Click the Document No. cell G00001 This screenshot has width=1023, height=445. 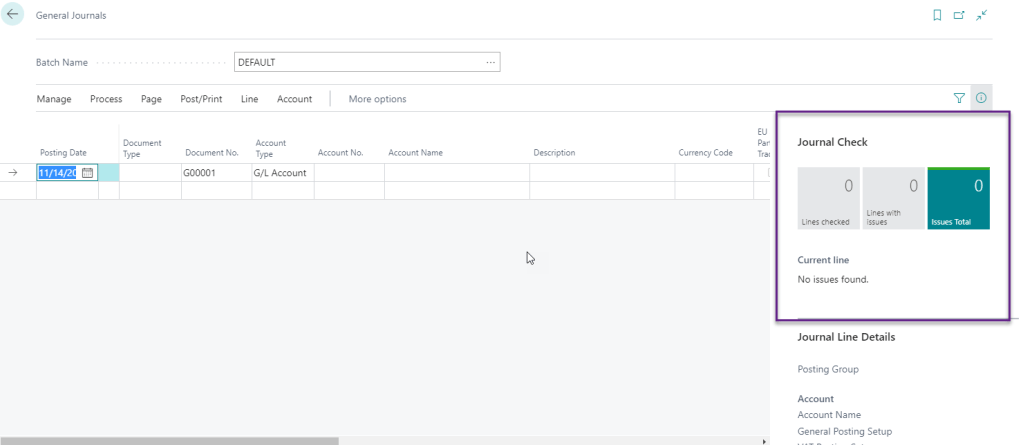point(215,173)
